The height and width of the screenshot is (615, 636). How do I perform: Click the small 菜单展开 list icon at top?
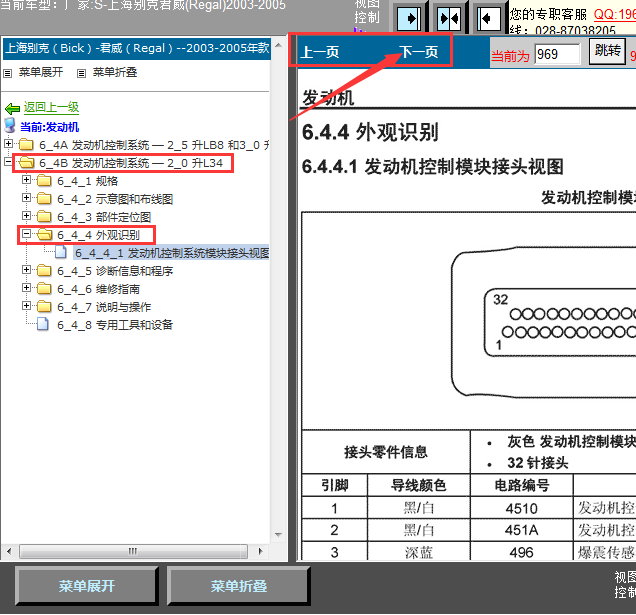[9, 73]
